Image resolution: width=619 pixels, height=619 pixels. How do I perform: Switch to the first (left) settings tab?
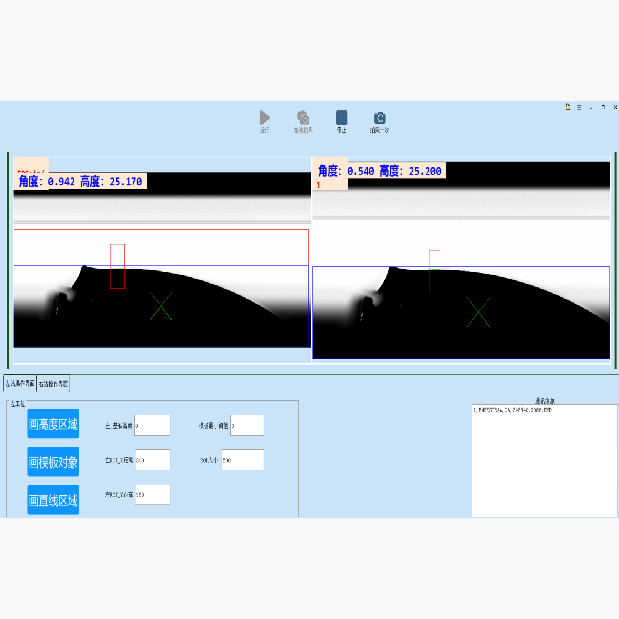click(x=20, y=383)
